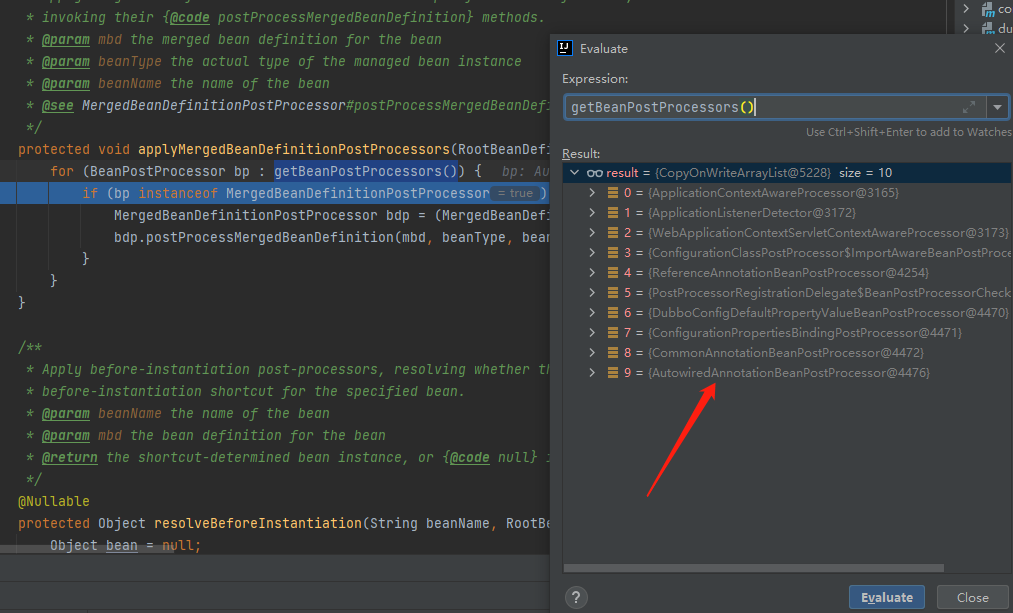
Task: Expand the top project tree node chevron
Action: (966, 8)
